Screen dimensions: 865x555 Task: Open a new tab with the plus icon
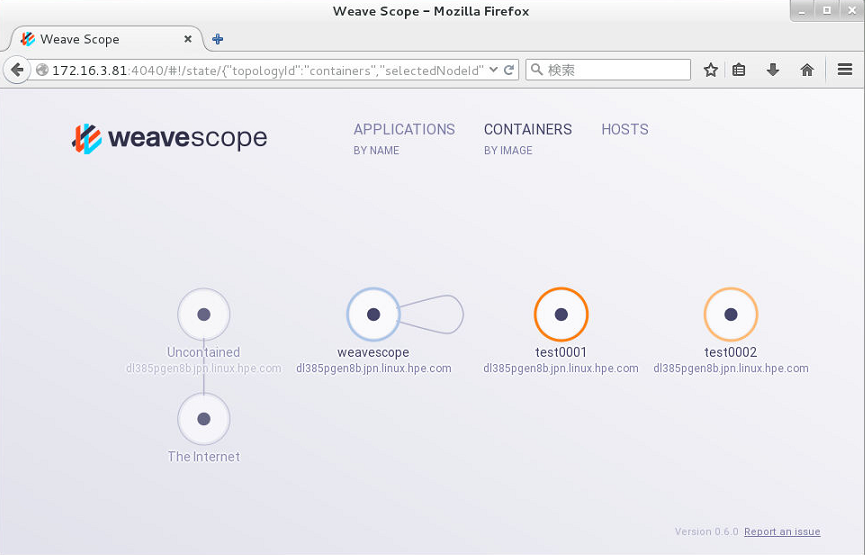tap(218, 39)
